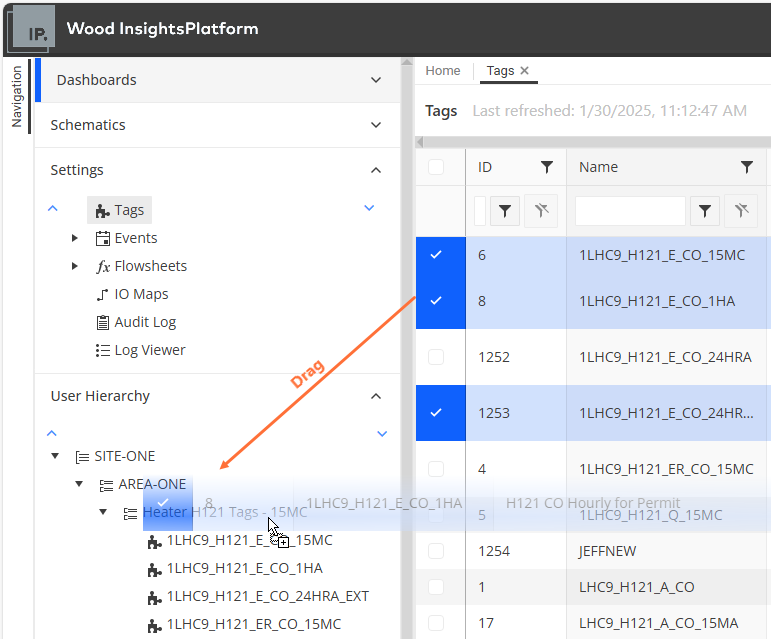Click tag icon for 1LHC9_H121_E_CO_24HRA_EXT in hierarchy

[x=154, y=597]
